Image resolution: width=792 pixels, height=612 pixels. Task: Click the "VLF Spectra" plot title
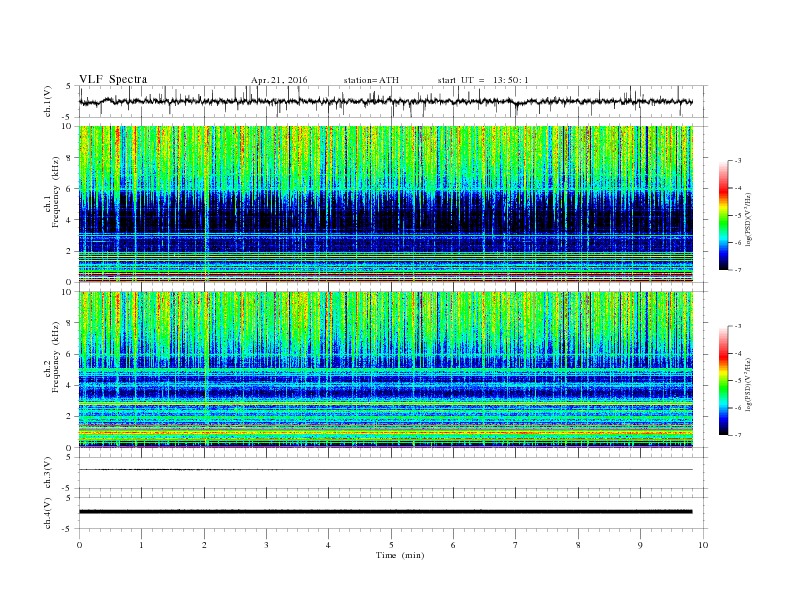coord(113,79)
